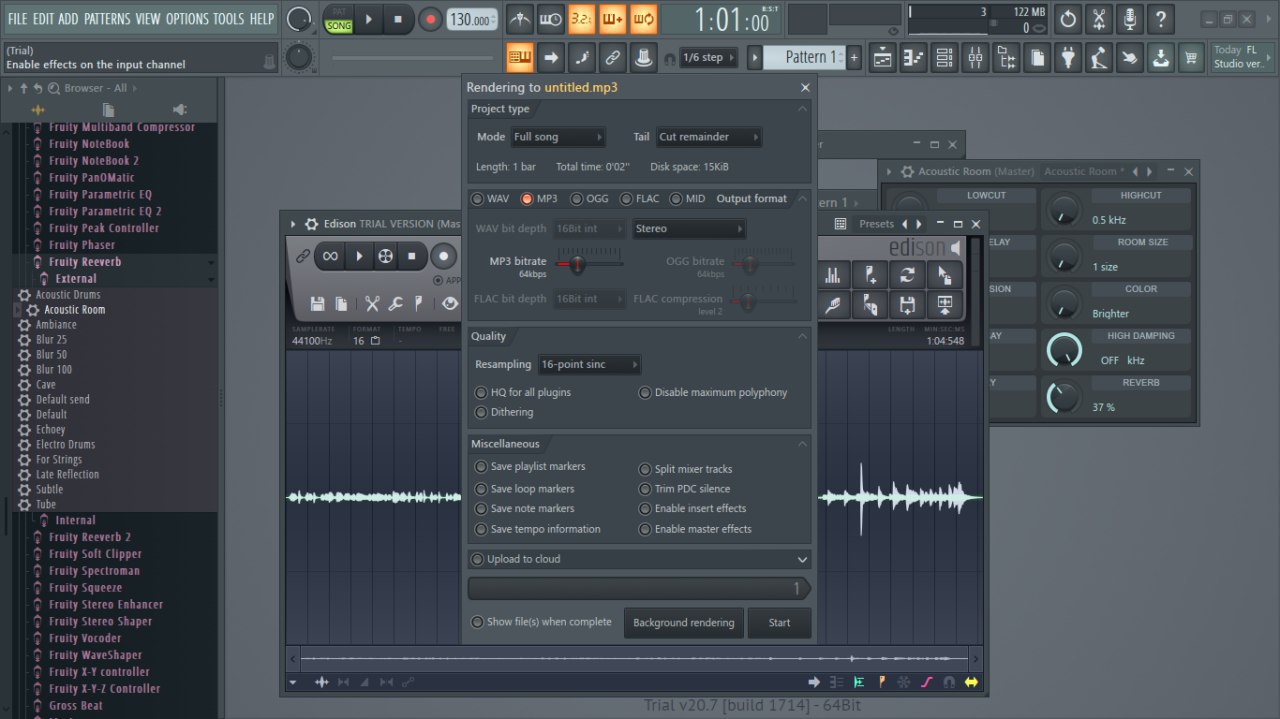The height and width of the screenshot is (719, 1280).
Task: Click Edison's save floppy disk icon
Action: coord(317,304)
